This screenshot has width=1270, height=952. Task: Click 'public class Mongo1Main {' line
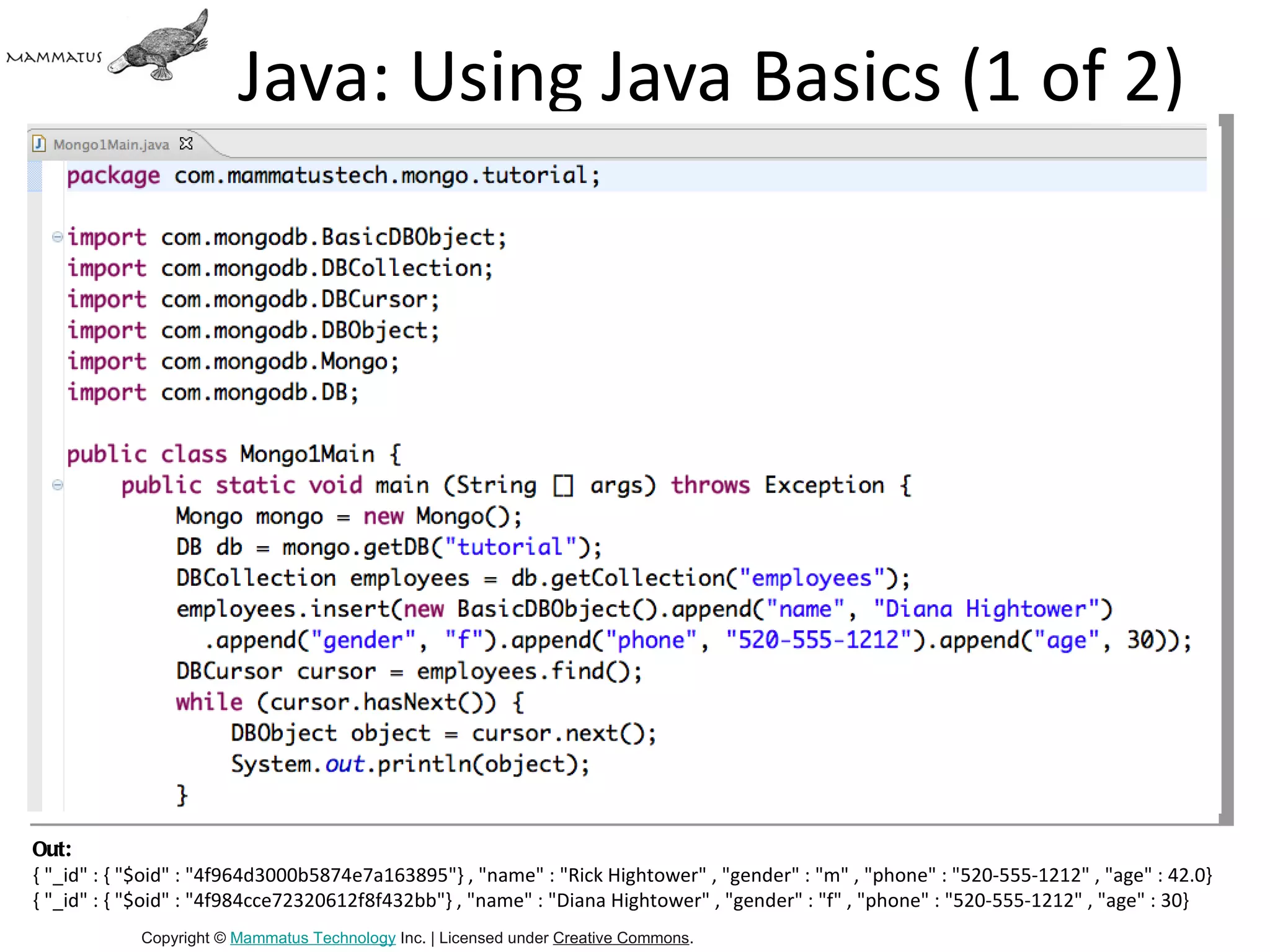(234, 455)
